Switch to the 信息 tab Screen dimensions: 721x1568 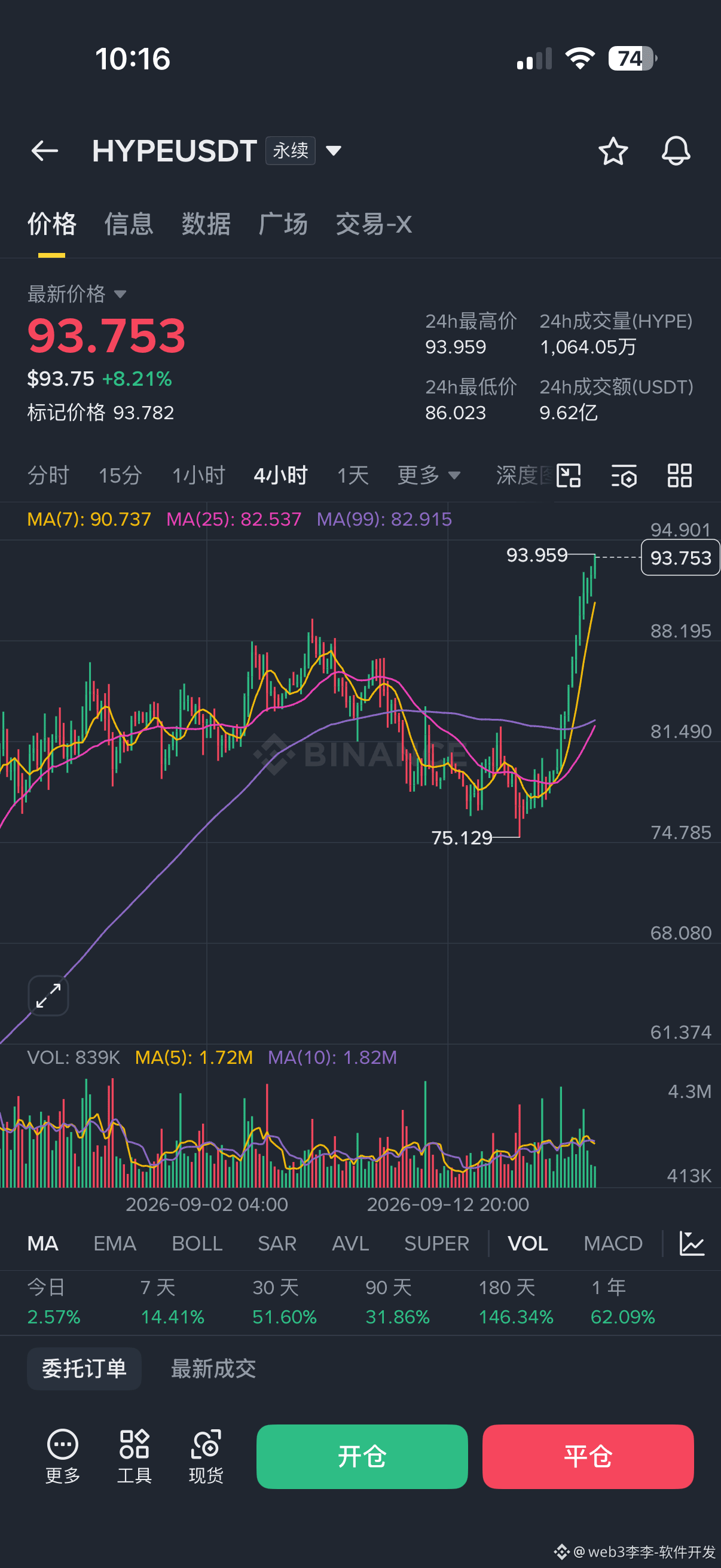coord(129,224)
